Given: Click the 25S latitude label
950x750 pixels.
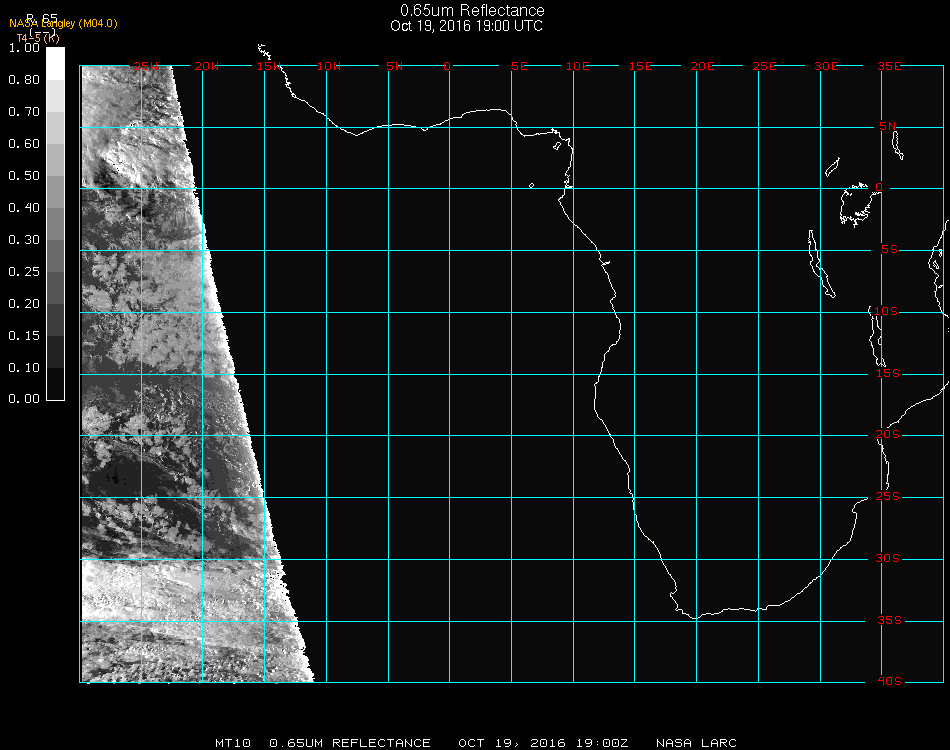Looking at the screenshot, I should (x=888, y=497).
